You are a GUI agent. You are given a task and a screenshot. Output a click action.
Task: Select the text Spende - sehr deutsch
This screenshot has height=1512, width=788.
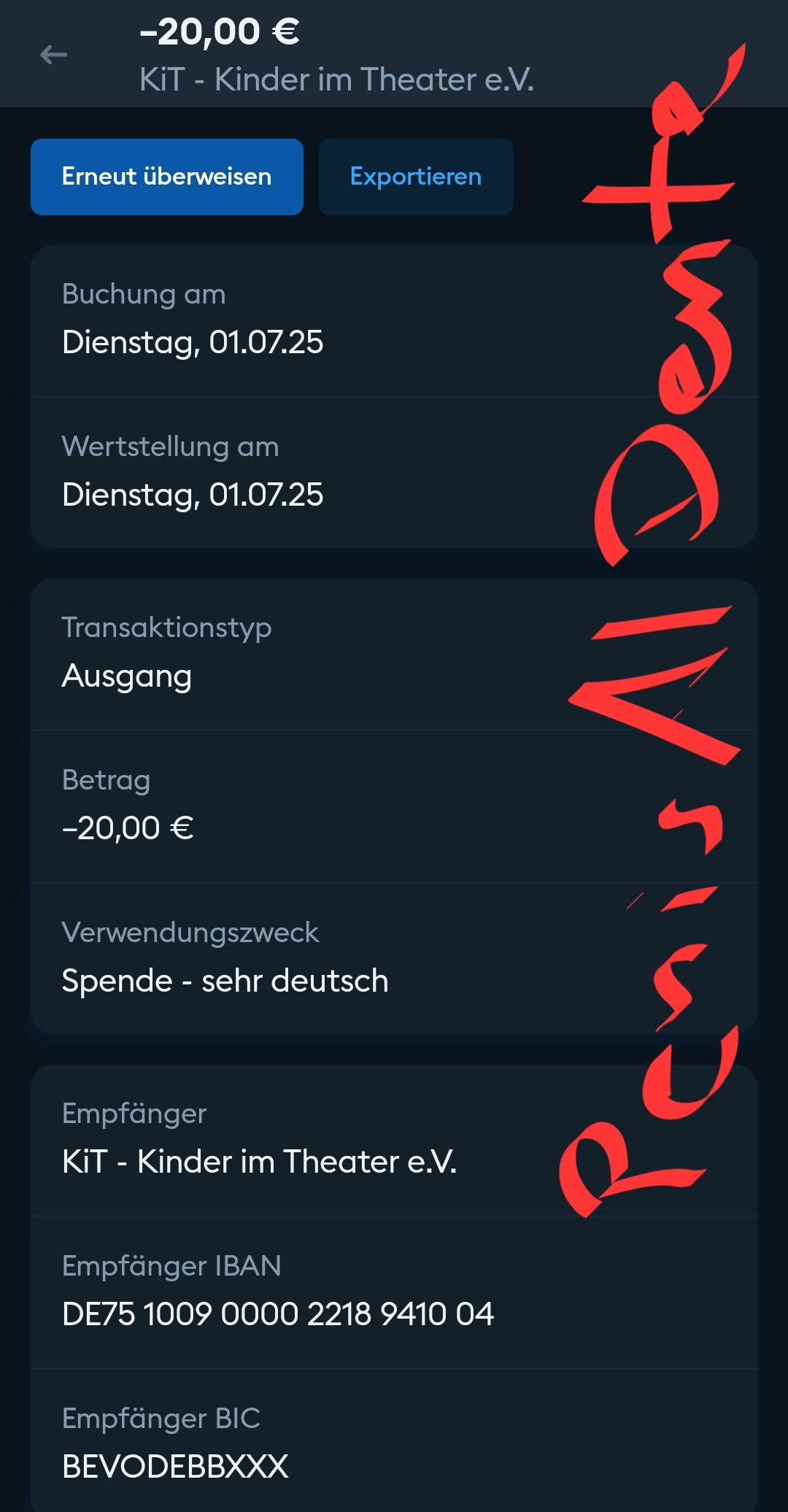pos(225,981)
